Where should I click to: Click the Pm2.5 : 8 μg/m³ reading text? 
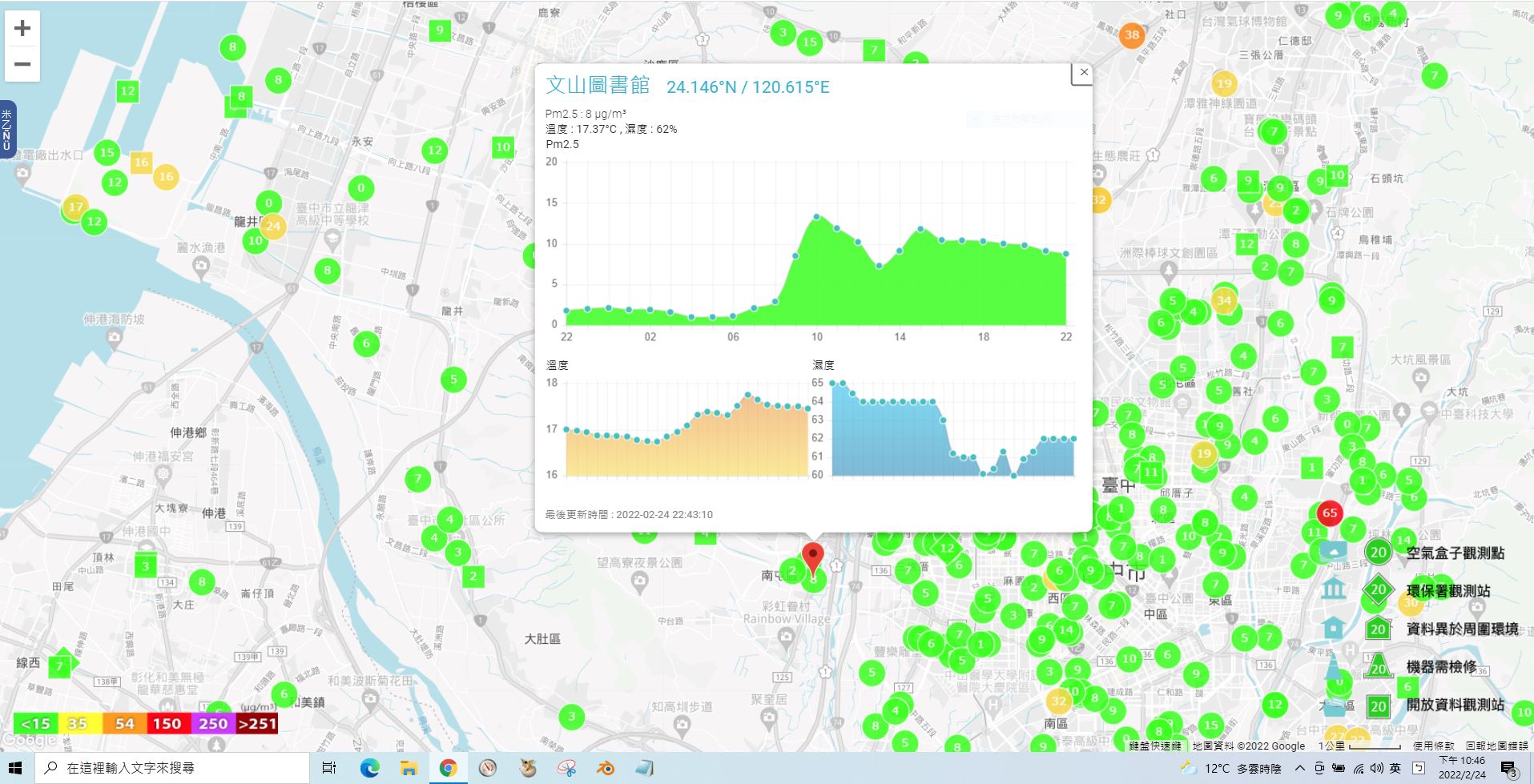click(x=586, y=114)
